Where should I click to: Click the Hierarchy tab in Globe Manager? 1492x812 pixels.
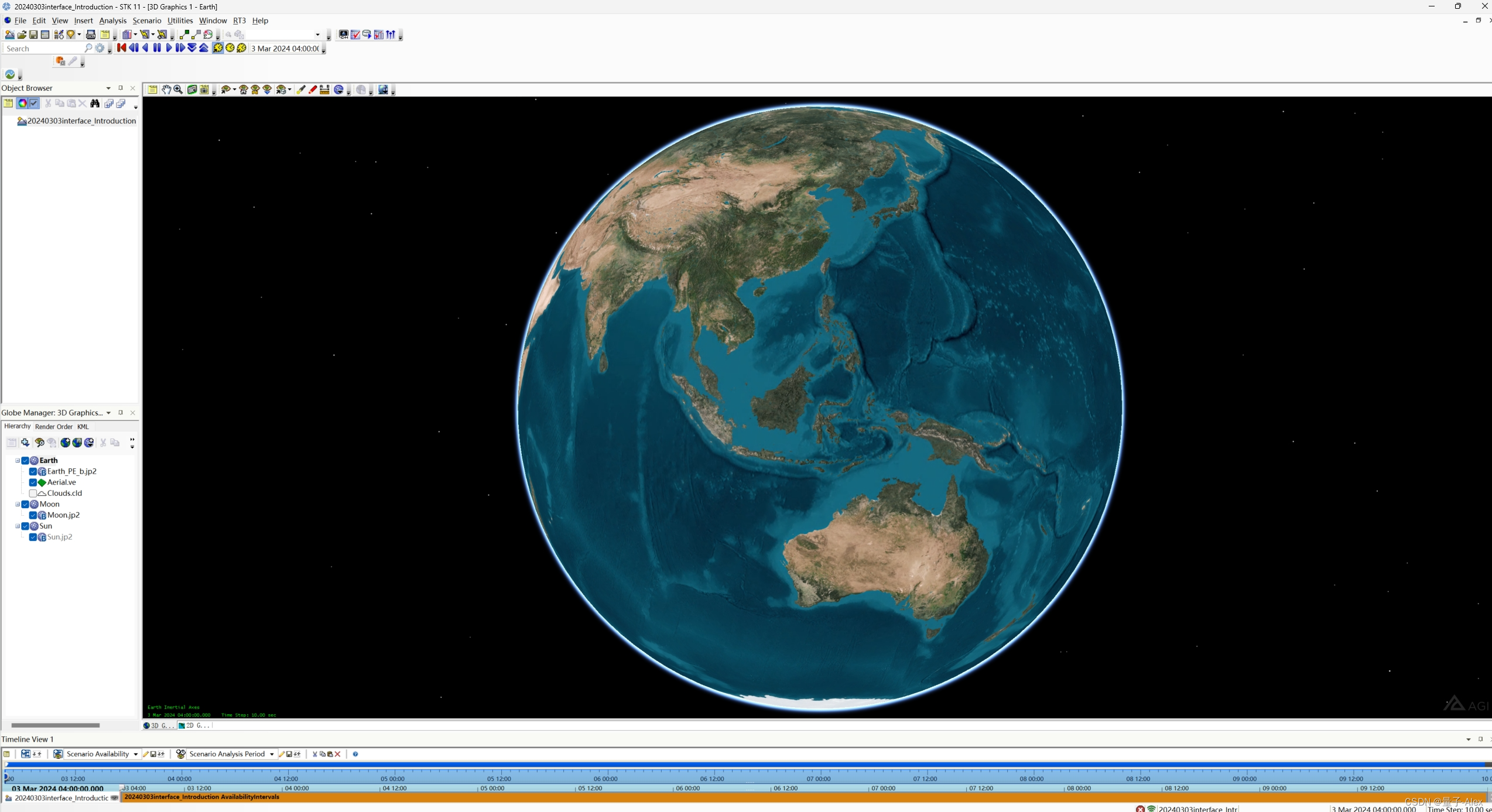[x=17, y=426]
